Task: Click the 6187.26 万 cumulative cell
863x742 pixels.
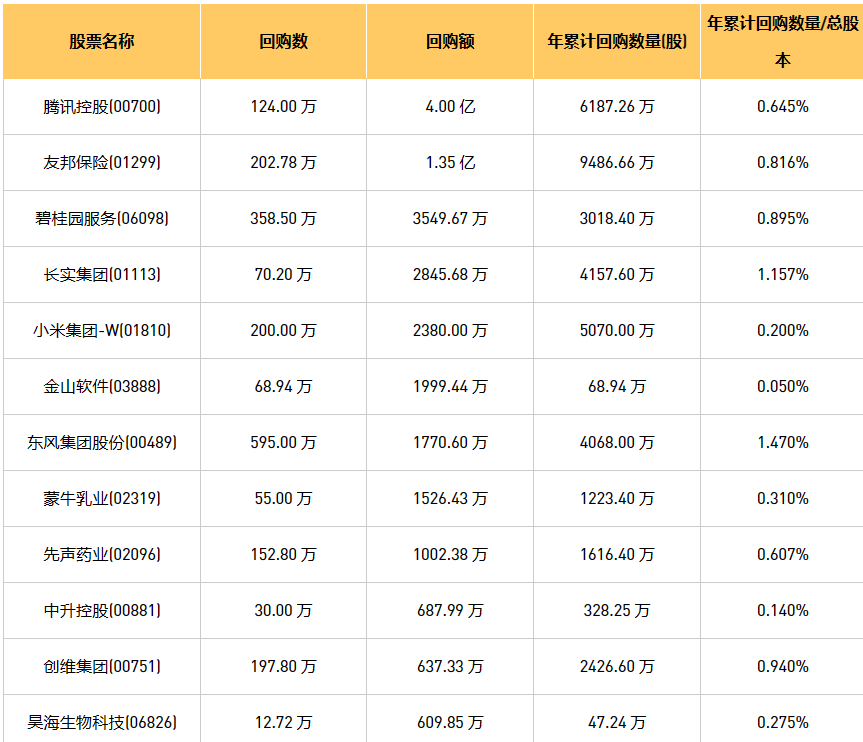Action: pos(616,107)
